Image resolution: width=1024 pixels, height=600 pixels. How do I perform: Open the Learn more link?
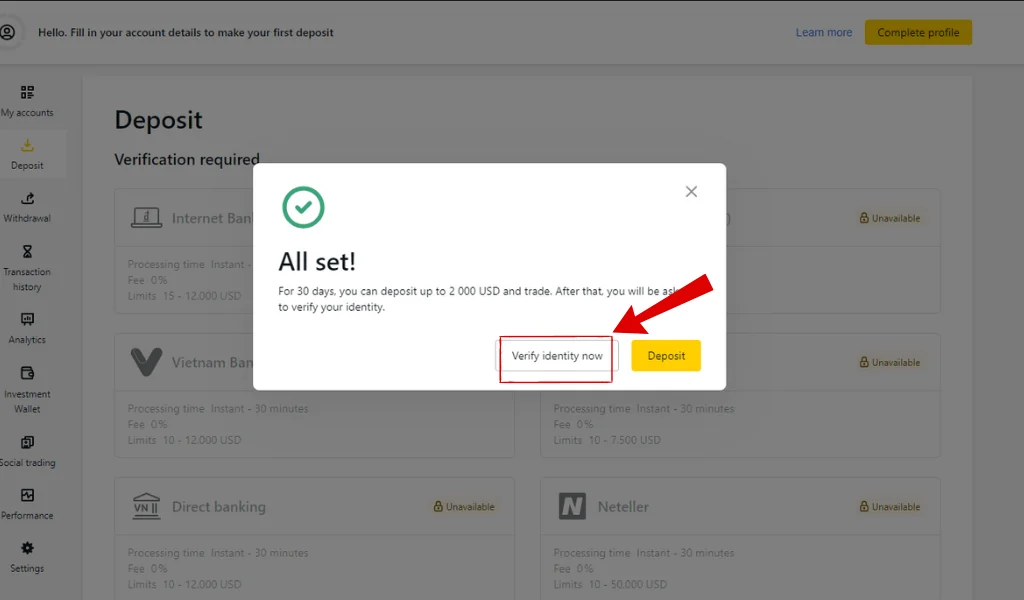click(823, 32)
